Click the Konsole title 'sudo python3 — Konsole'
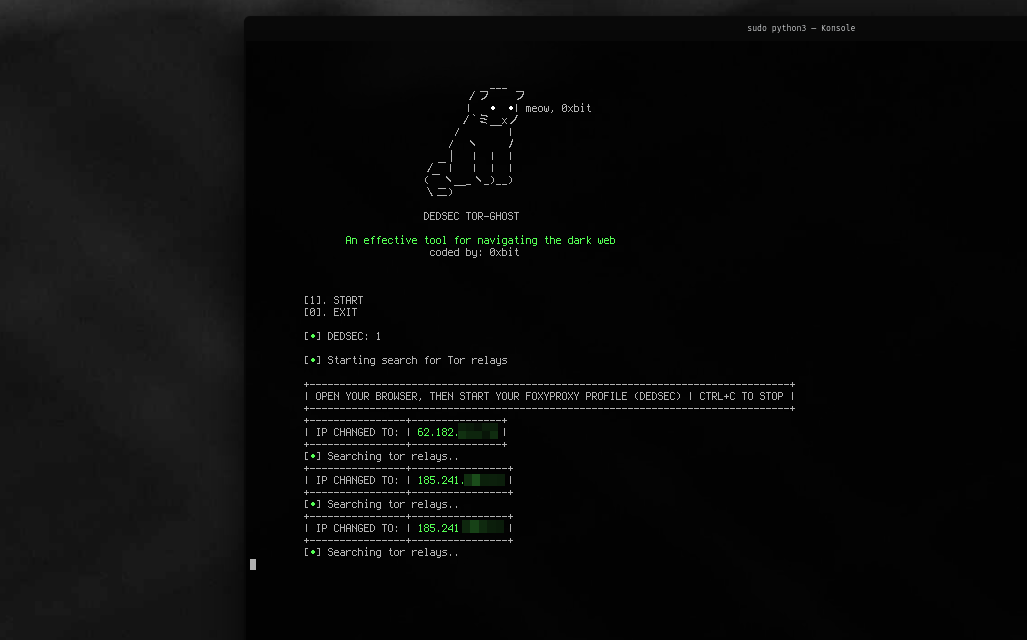 [x=801, y=28]
